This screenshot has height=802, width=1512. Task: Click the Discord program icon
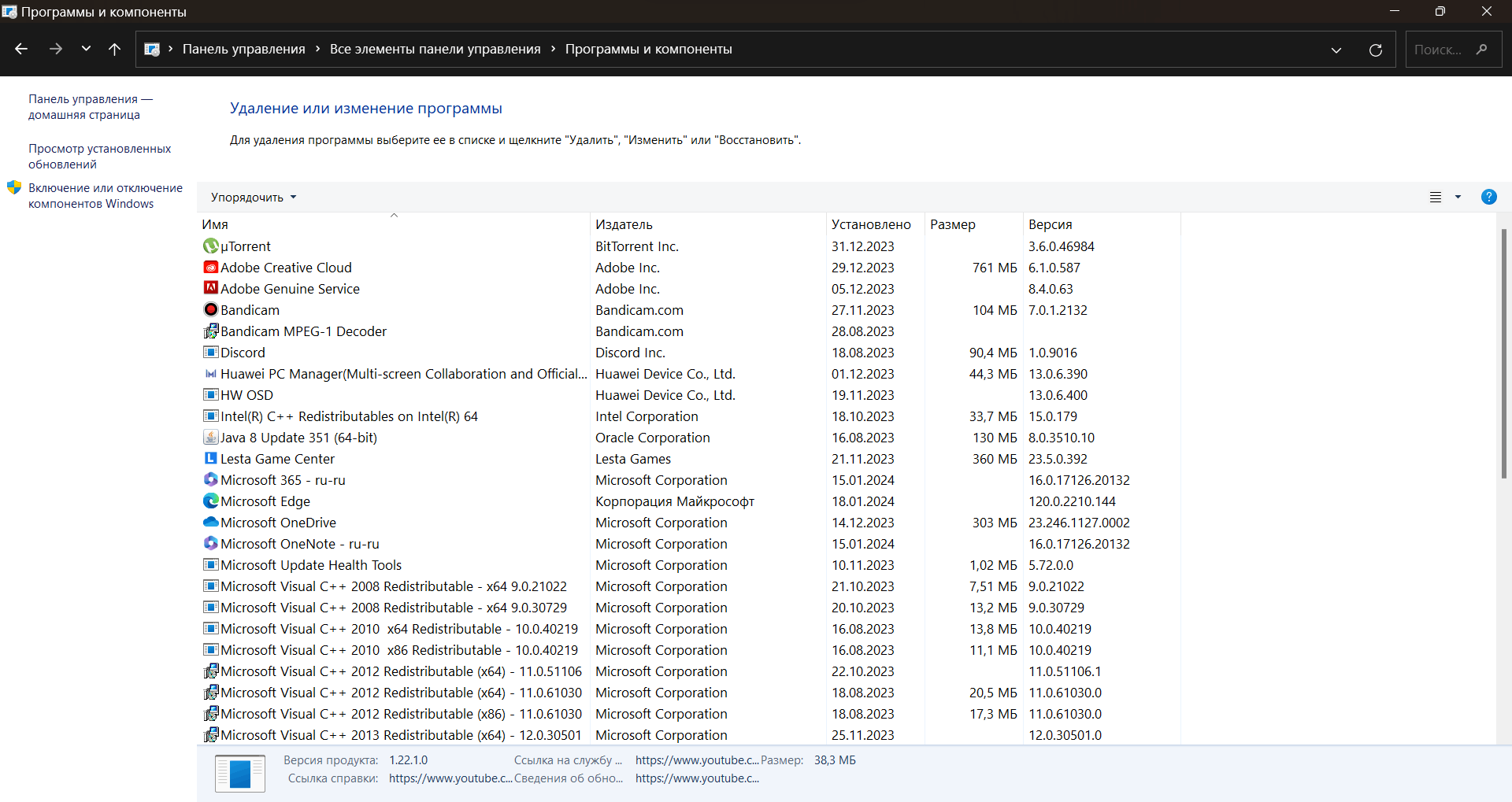coord(211,352)
